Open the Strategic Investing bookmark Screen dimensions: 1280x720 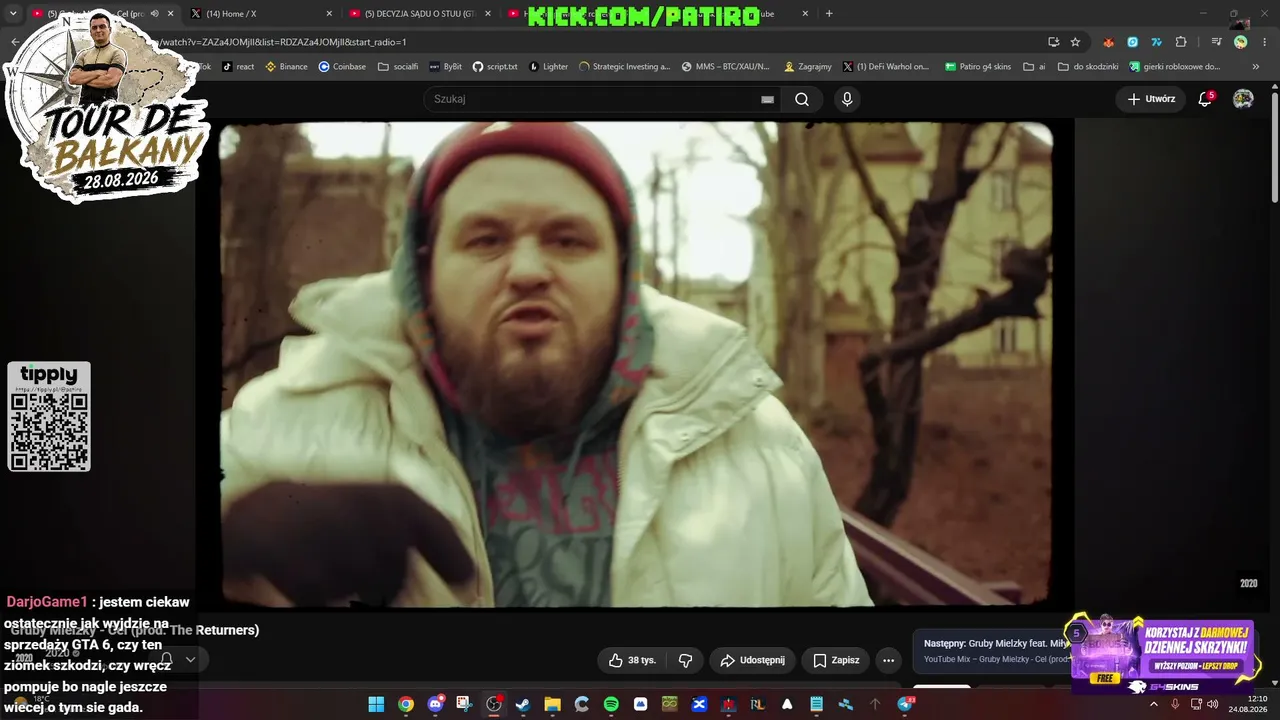click(625, 67)
